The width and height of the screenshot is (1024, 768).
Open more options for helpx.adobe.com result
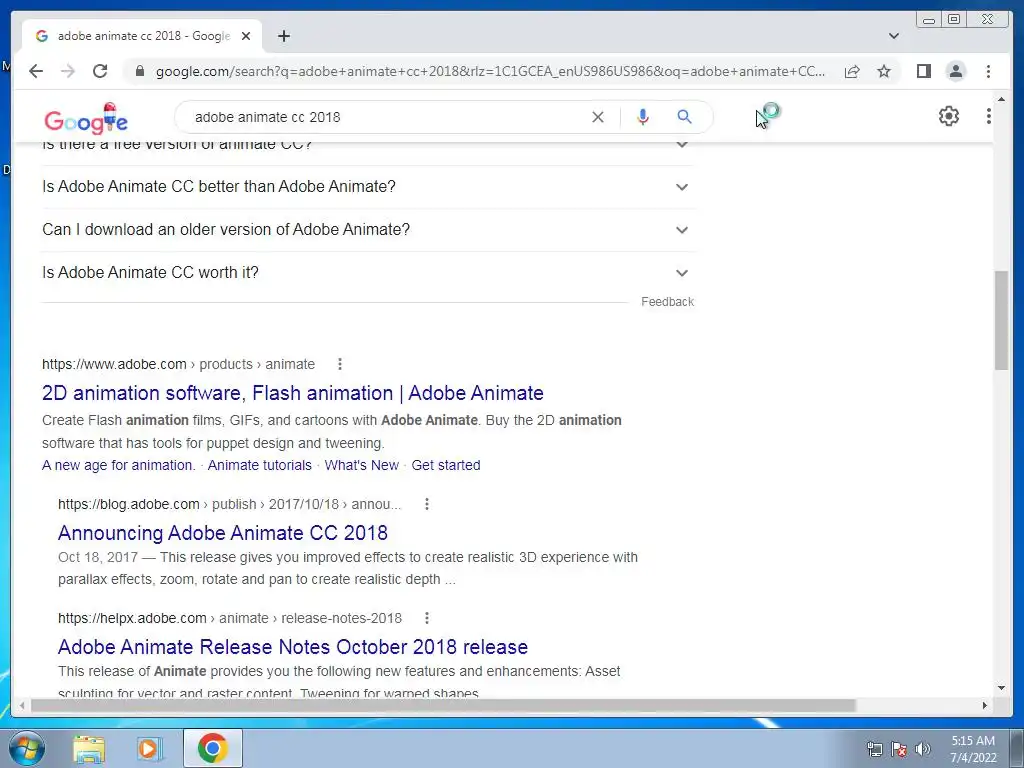426,618
